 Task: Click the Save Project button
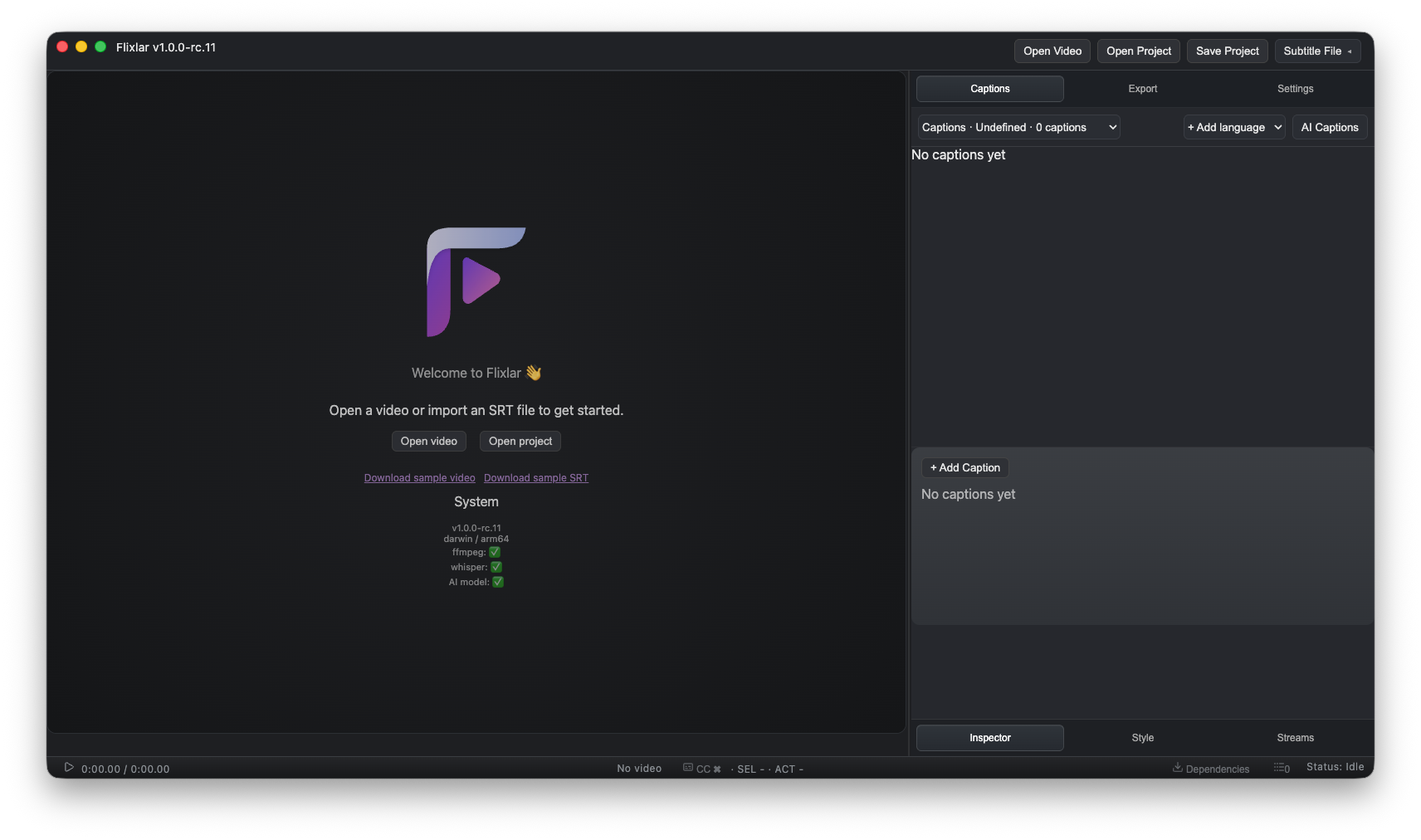[1228, 51]
